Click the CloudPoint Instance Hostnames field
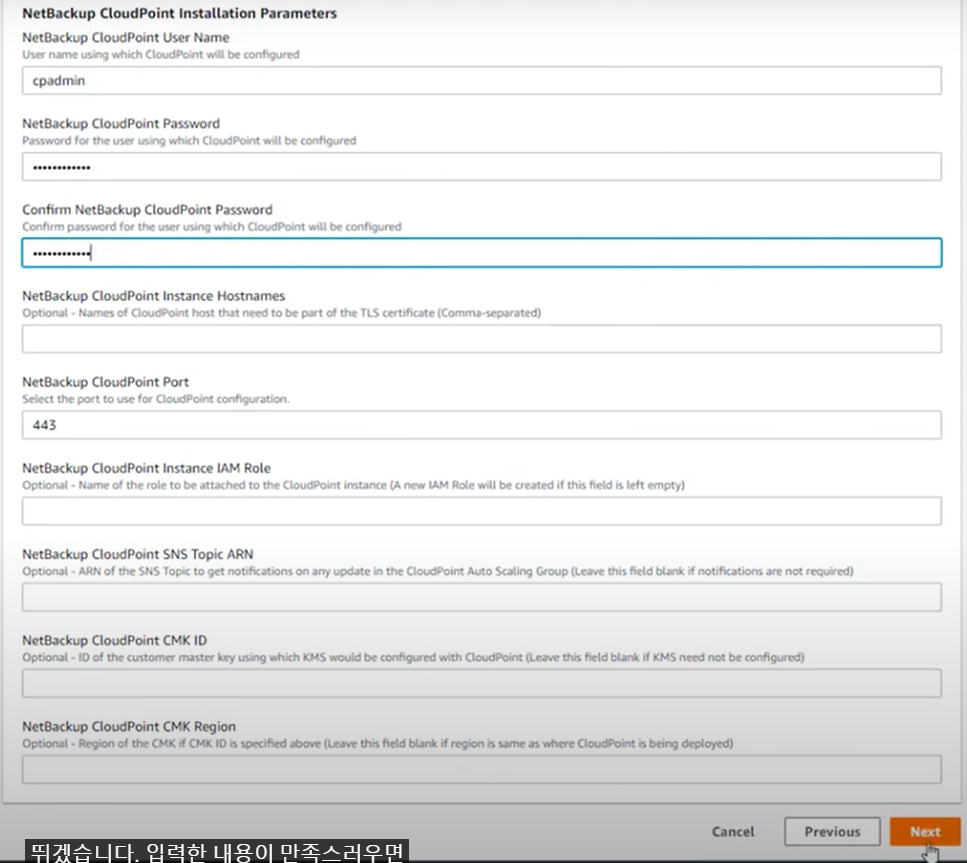This screenshot has width=967, height=863. click(482, 339)
